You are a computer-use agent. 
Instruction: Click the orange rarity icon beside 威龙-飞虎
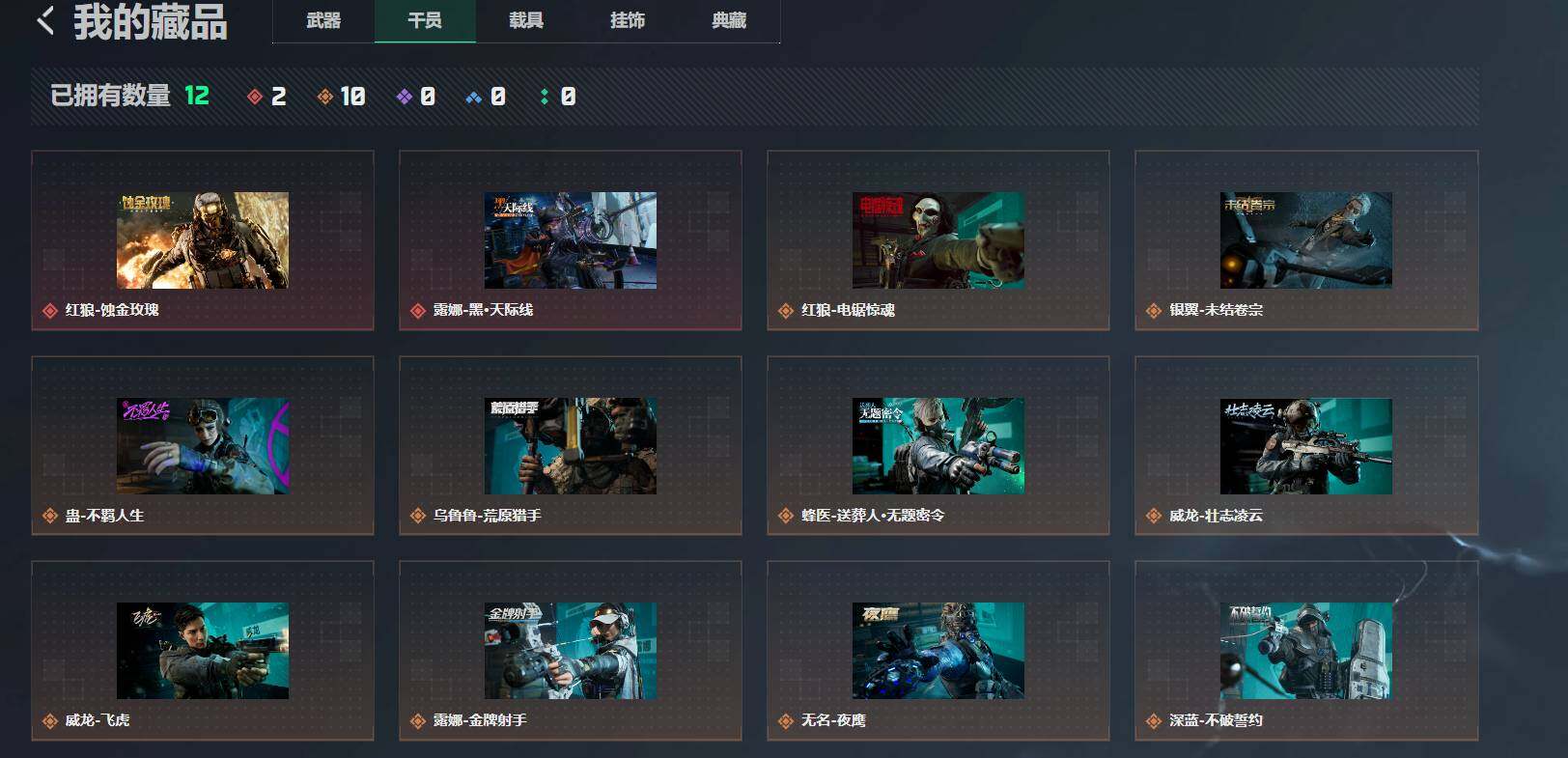[x=50, y=721]
